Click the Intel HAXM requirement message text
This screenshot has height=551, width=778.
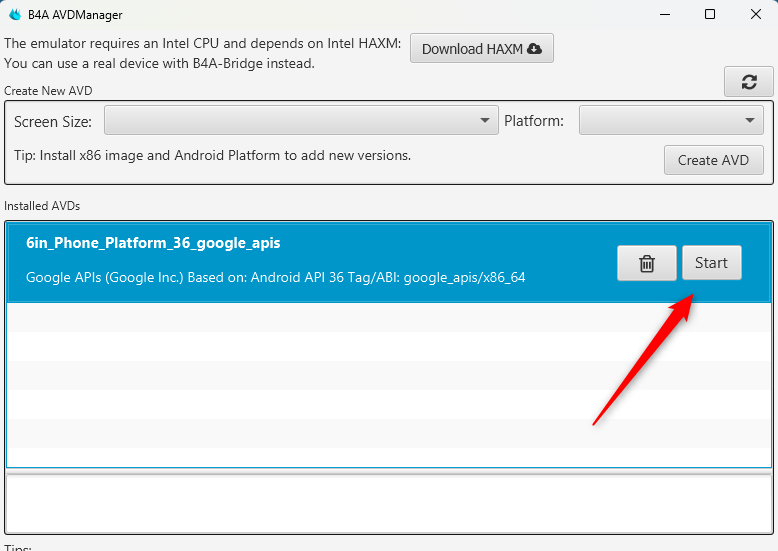(202, 44)
